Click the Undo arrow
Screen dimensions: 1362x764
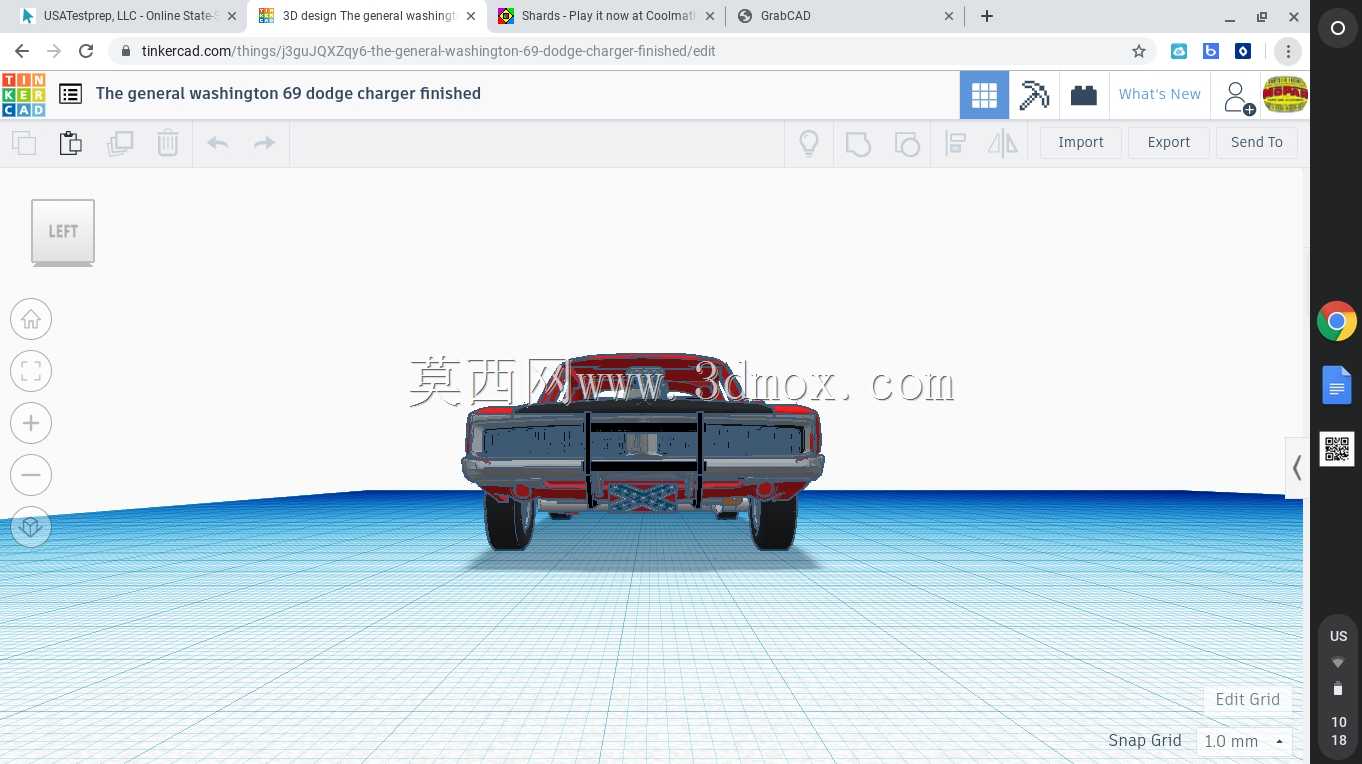[x=217, y=143]
